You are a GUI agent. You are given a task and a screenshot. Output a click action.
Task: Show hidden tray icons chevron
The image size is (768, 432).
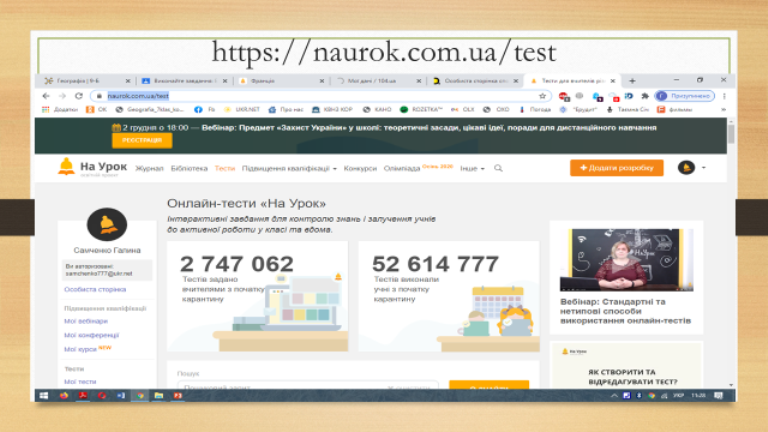point(614,395)
